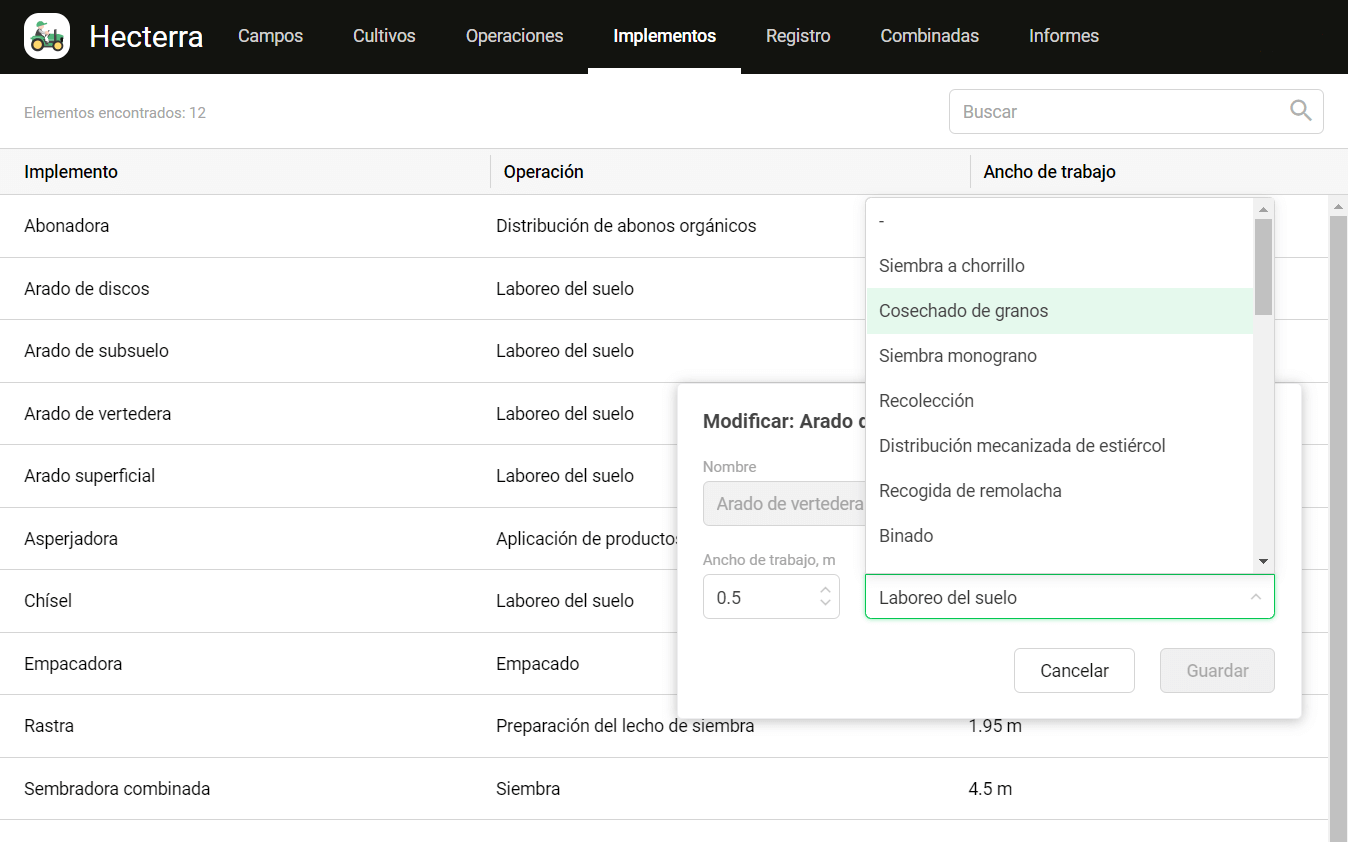
Task: Switch to the Combinadas tab
Action: click(929, 36)
